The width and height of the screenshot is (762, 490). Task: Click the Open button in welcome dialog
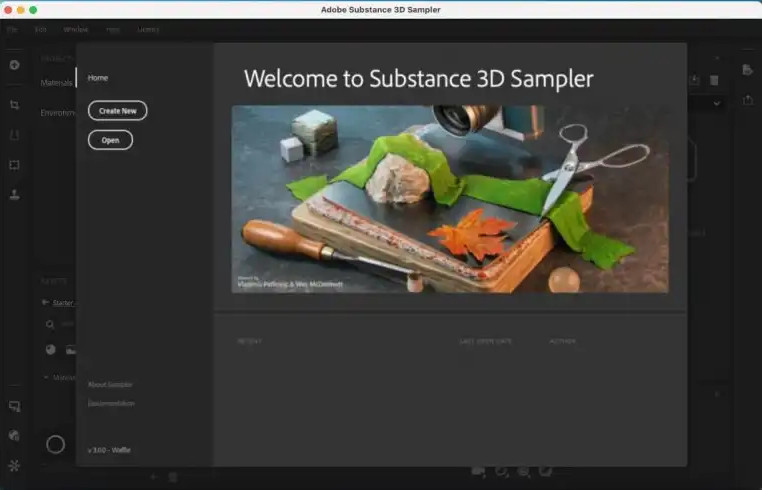110,140
